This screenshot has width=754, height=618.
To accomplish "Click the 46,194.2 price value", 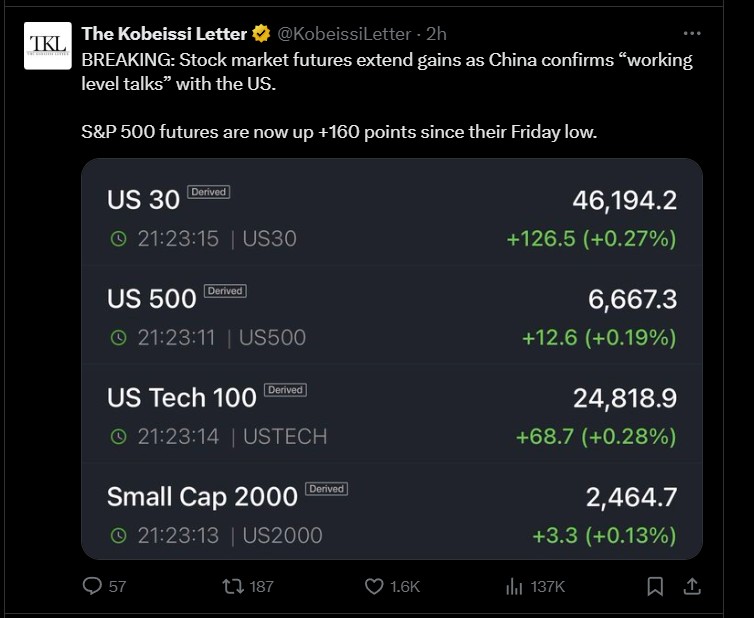I will coord(624,200).
